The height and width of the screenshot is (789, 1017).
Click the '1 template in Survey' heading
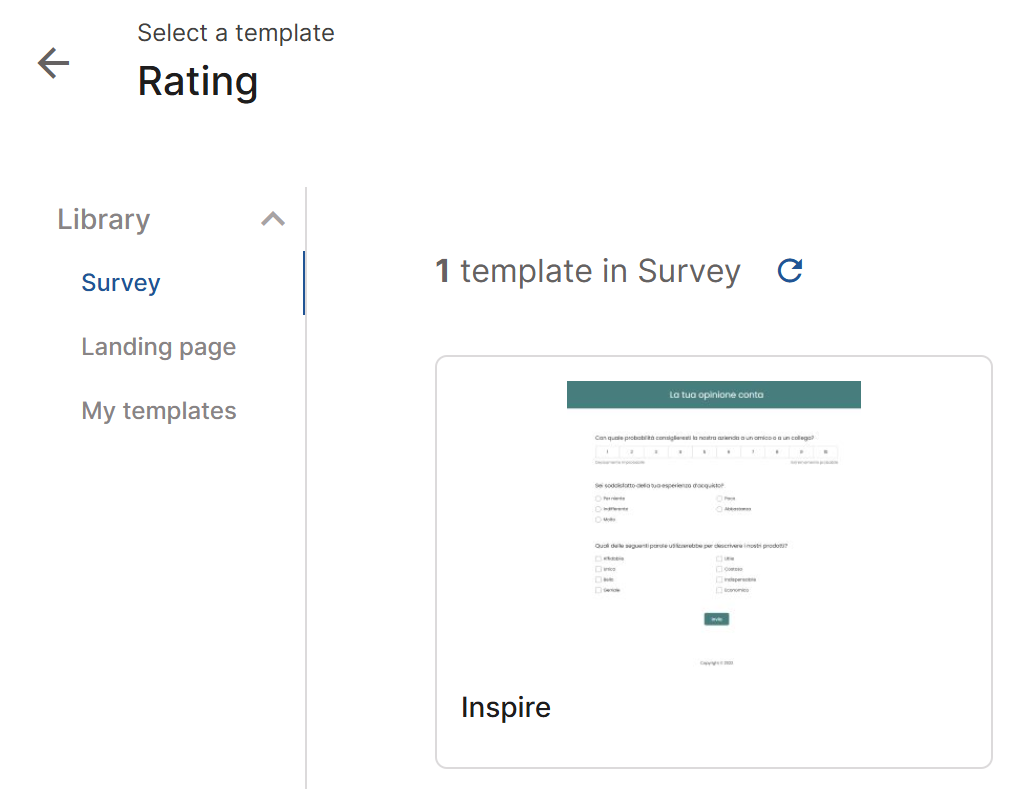click(x=588, y=271)
